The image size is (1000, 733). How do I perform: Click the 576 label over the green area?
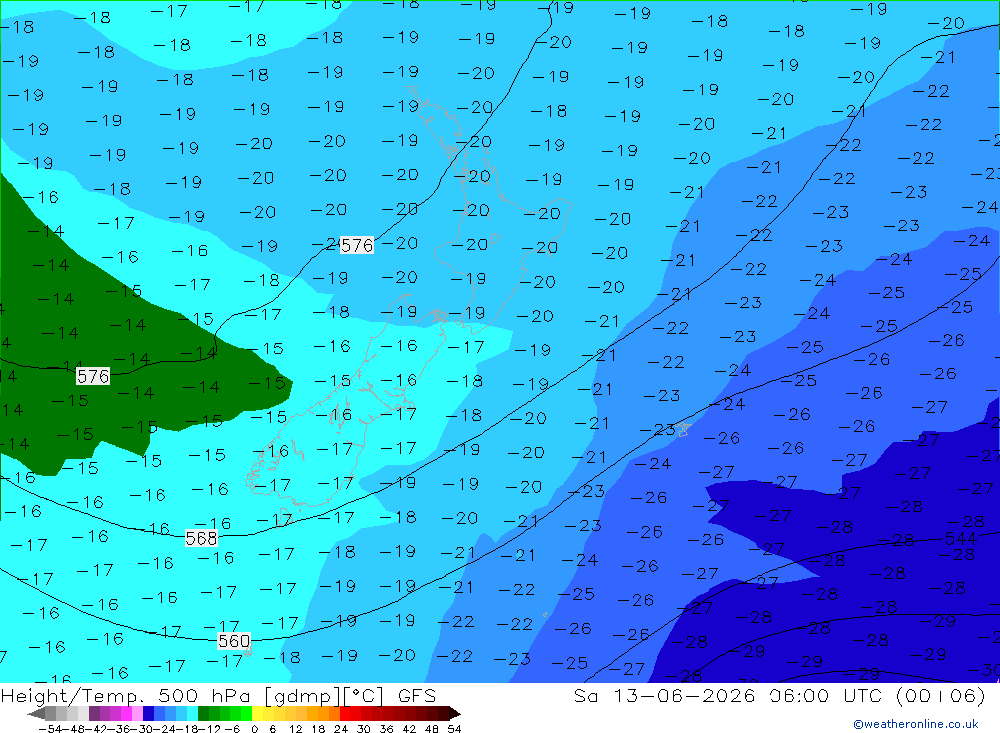[x=92, y=376]
